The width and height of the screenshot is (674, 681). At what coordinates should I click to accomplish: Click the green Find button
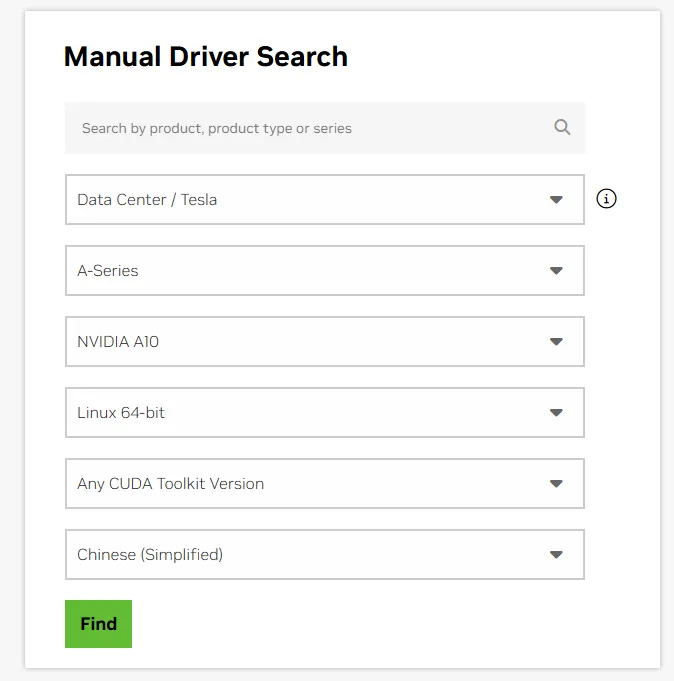pyautogui.click(x=99, y=624)
